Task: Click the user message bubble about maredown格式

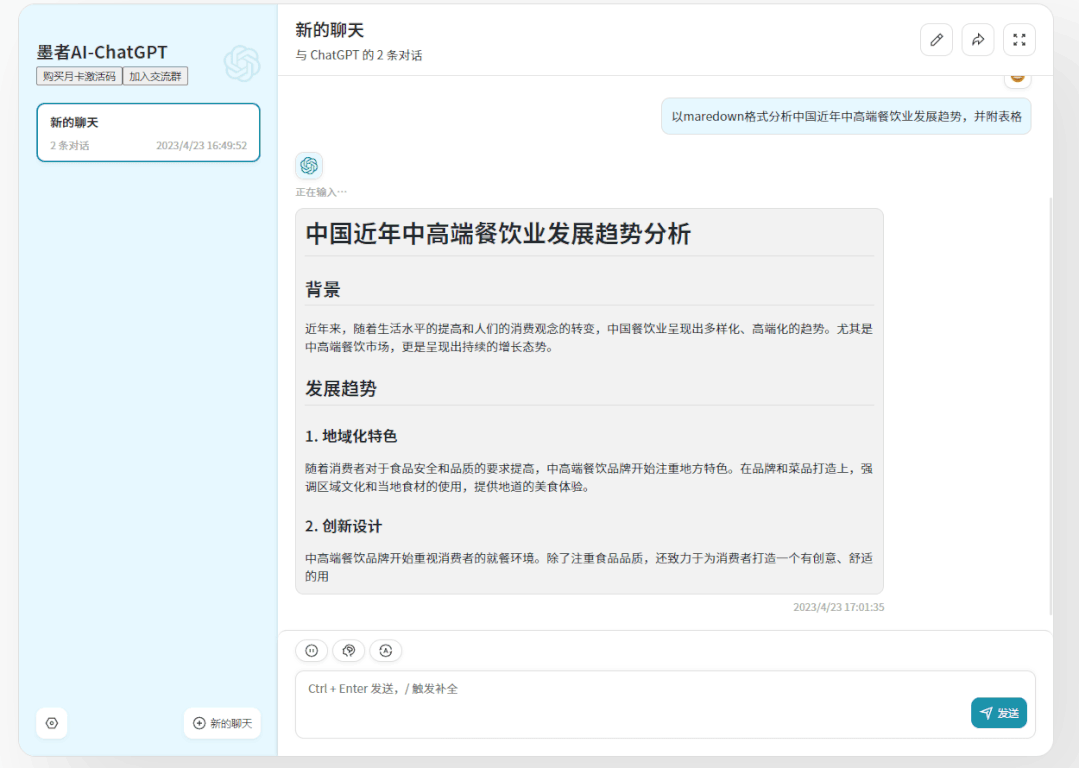Action: [x=846, y=116]
